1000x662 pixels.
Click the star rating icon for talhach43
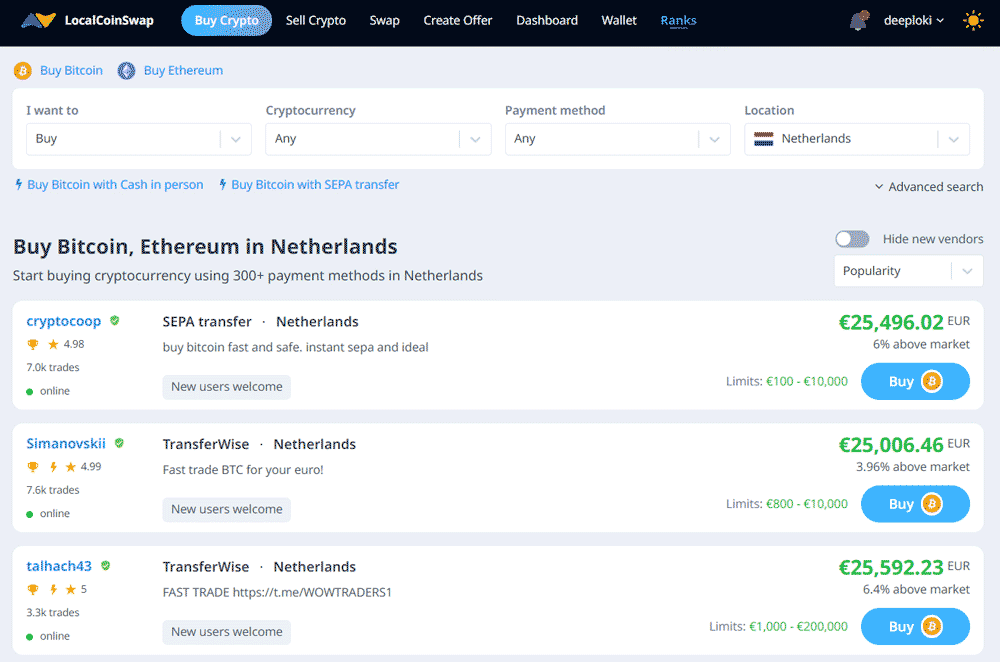71,589
